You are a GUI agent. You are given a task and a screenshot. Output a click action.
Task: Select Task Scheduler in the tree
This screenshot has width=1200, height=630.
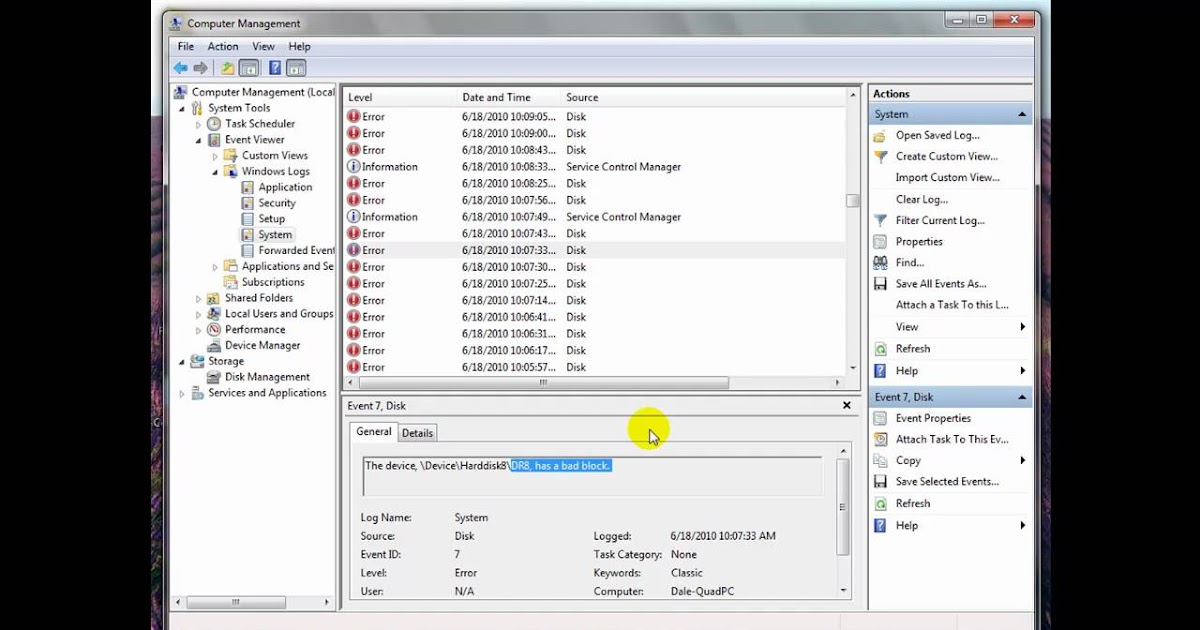(x=260, y=124)
